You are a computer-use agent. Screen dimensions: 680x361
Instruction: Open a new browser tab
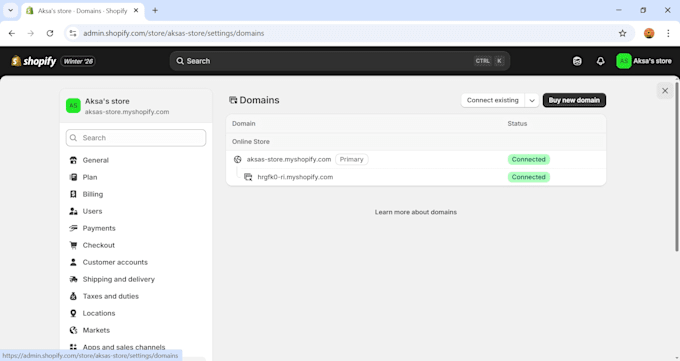pos(155,10)
